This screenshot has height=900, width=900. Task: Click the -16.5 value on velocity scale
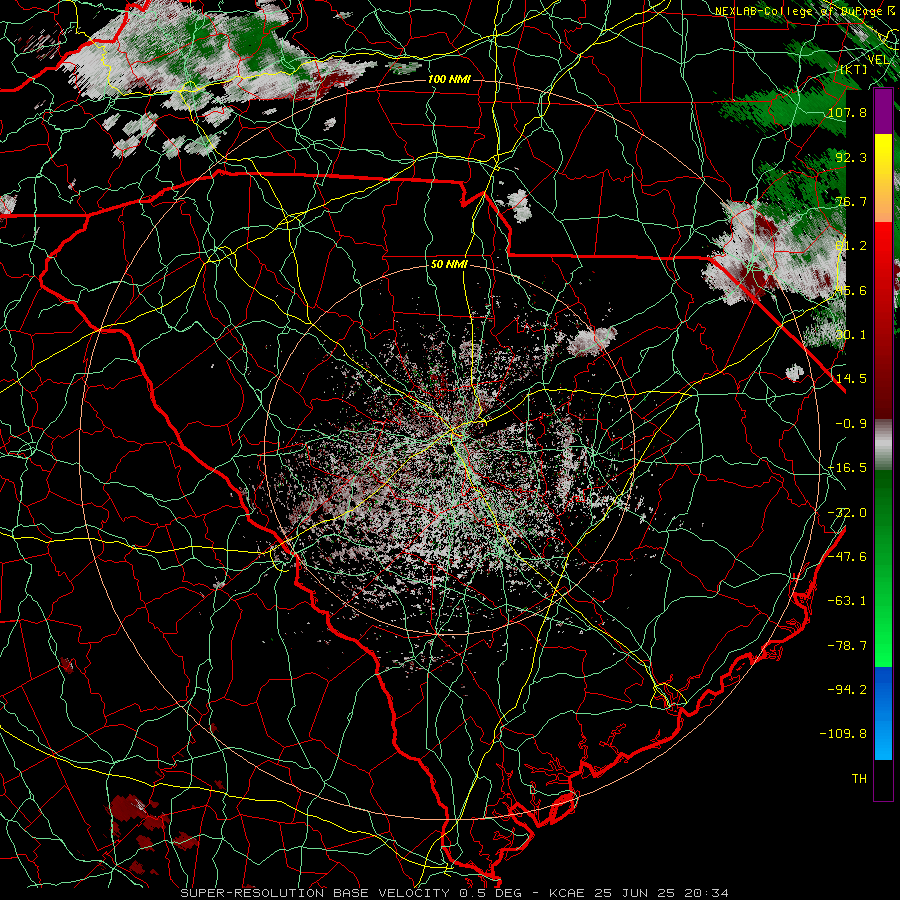[x=847, y=467]
